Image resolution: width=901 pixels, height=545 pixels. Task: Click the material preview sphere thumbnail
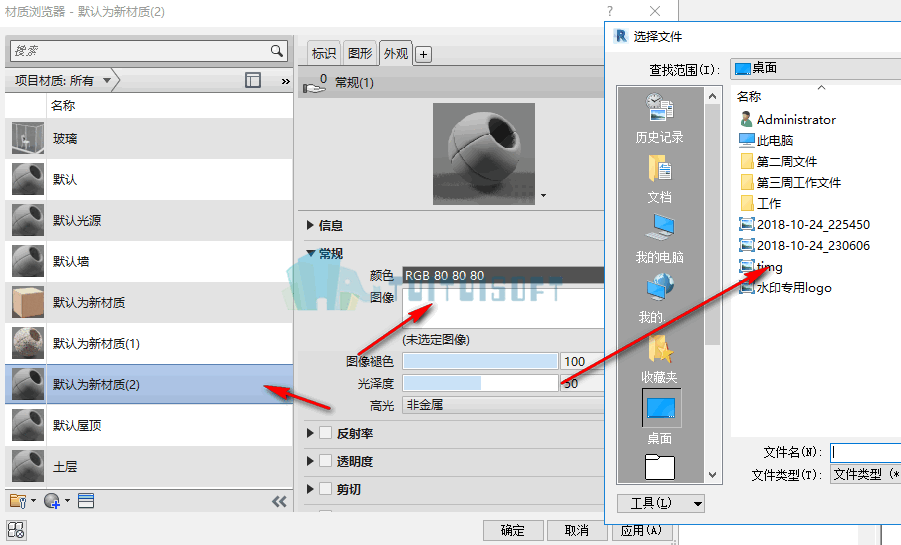484,153
